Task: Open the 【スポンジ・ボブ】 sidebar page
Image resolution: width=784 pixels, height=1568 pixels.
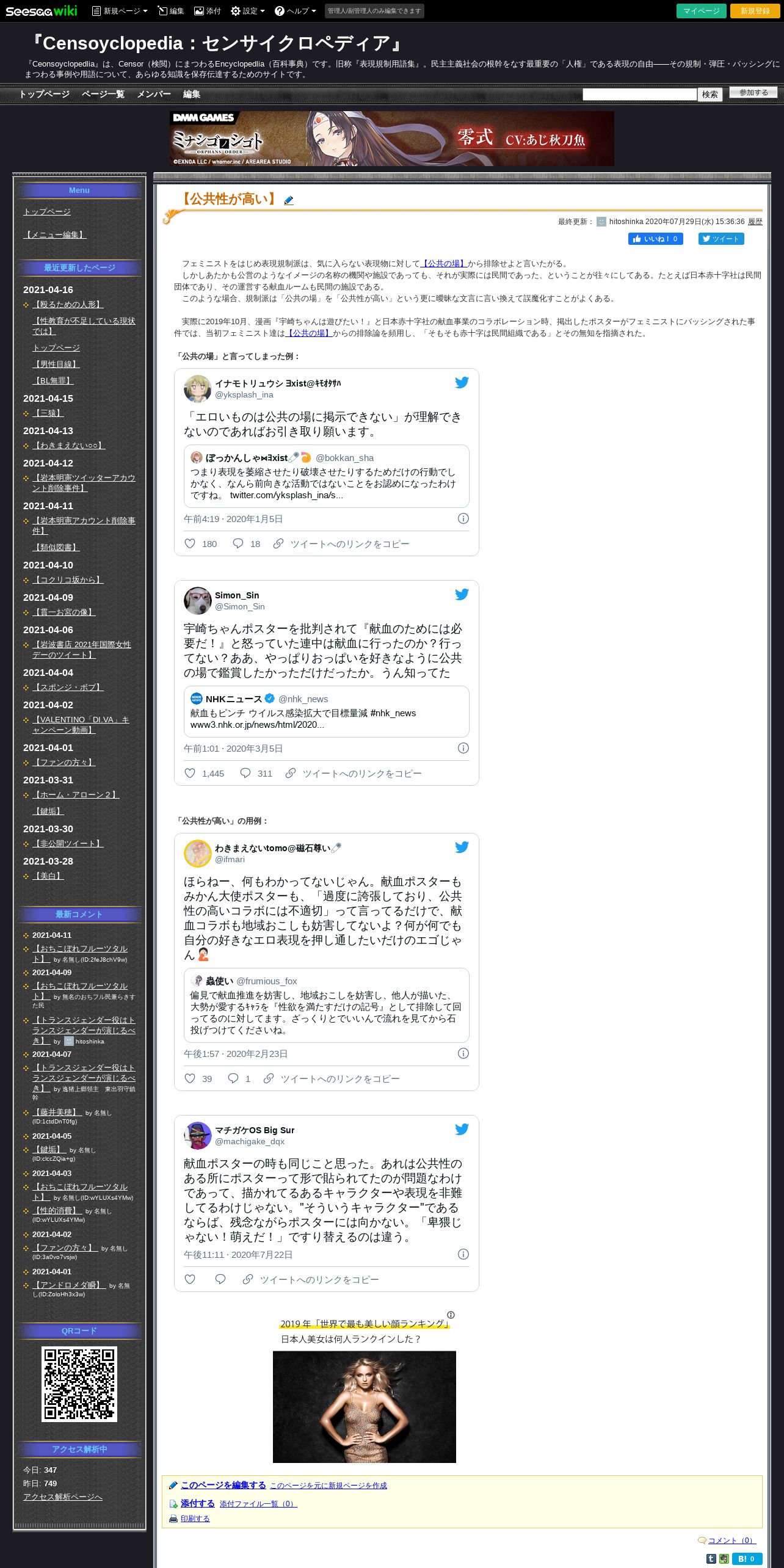Action: [x=68, y=687]
